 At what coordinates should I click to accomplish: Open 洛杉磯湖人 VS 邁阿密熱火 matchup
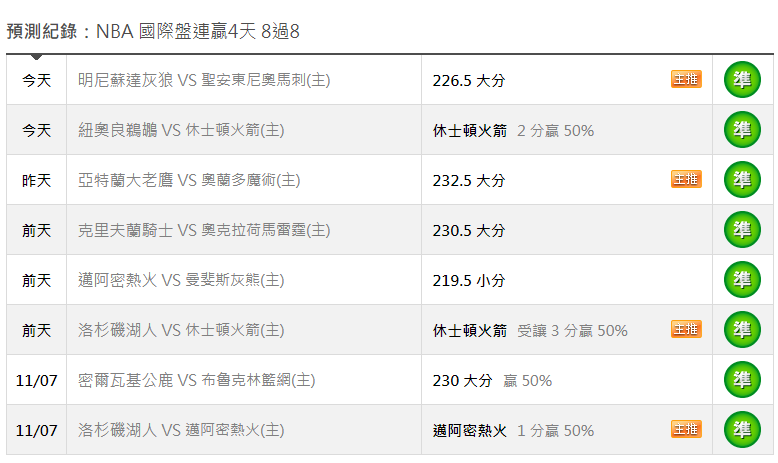(x=181, y=430)
